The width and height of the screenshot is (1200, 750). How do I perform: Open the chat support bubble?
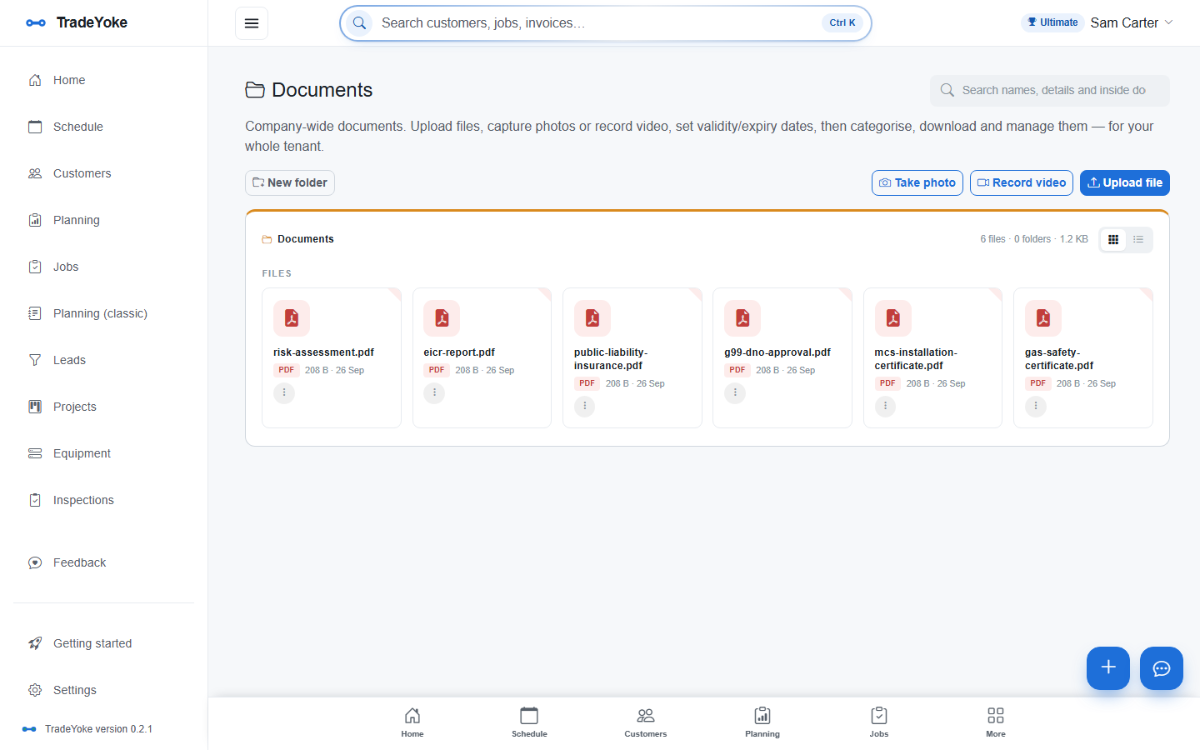coord(1161,668)
